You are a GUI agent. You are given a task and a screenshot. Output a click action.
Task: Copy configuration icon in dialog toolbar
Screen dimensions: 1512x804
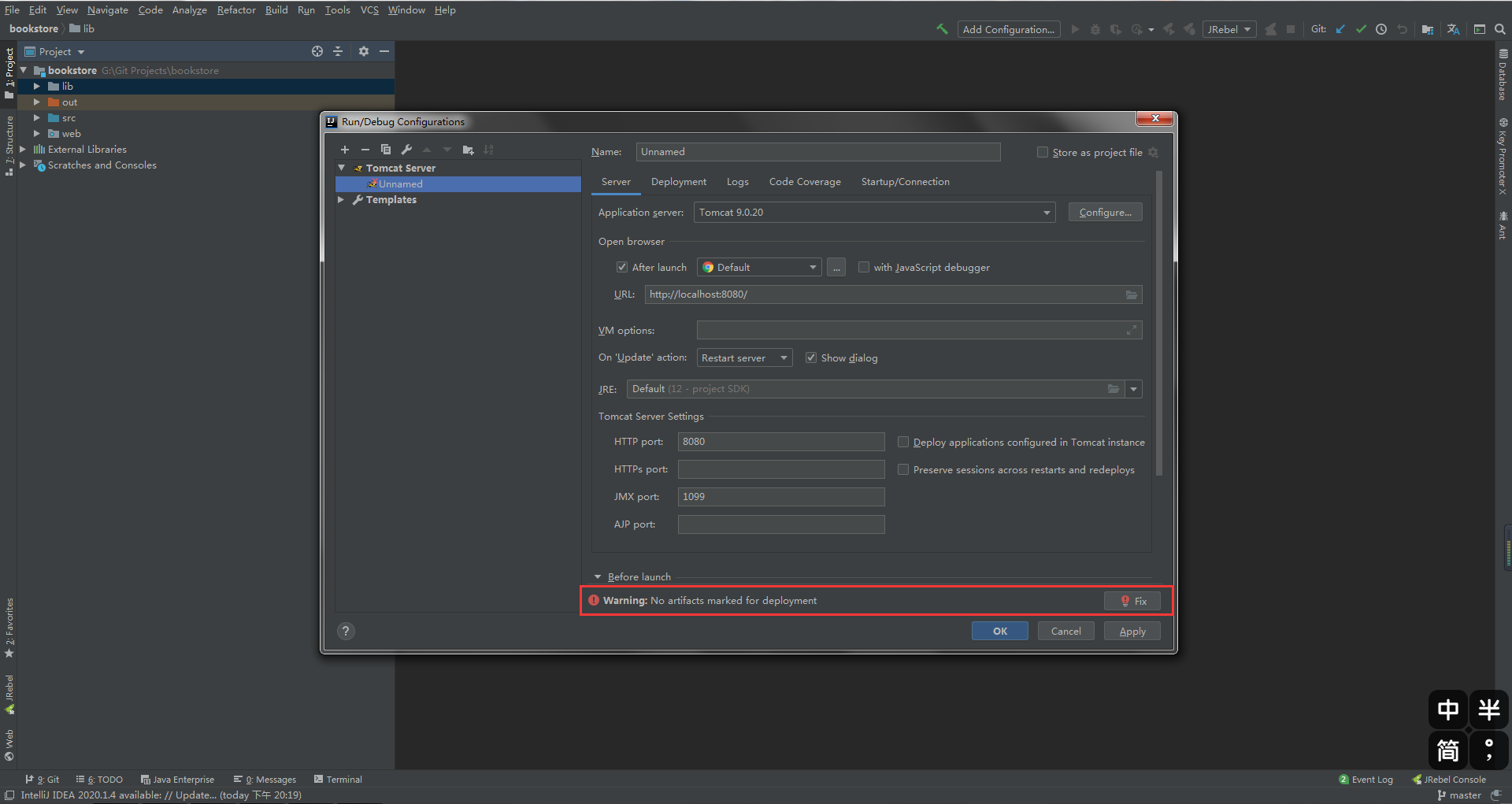coord(386,150)
